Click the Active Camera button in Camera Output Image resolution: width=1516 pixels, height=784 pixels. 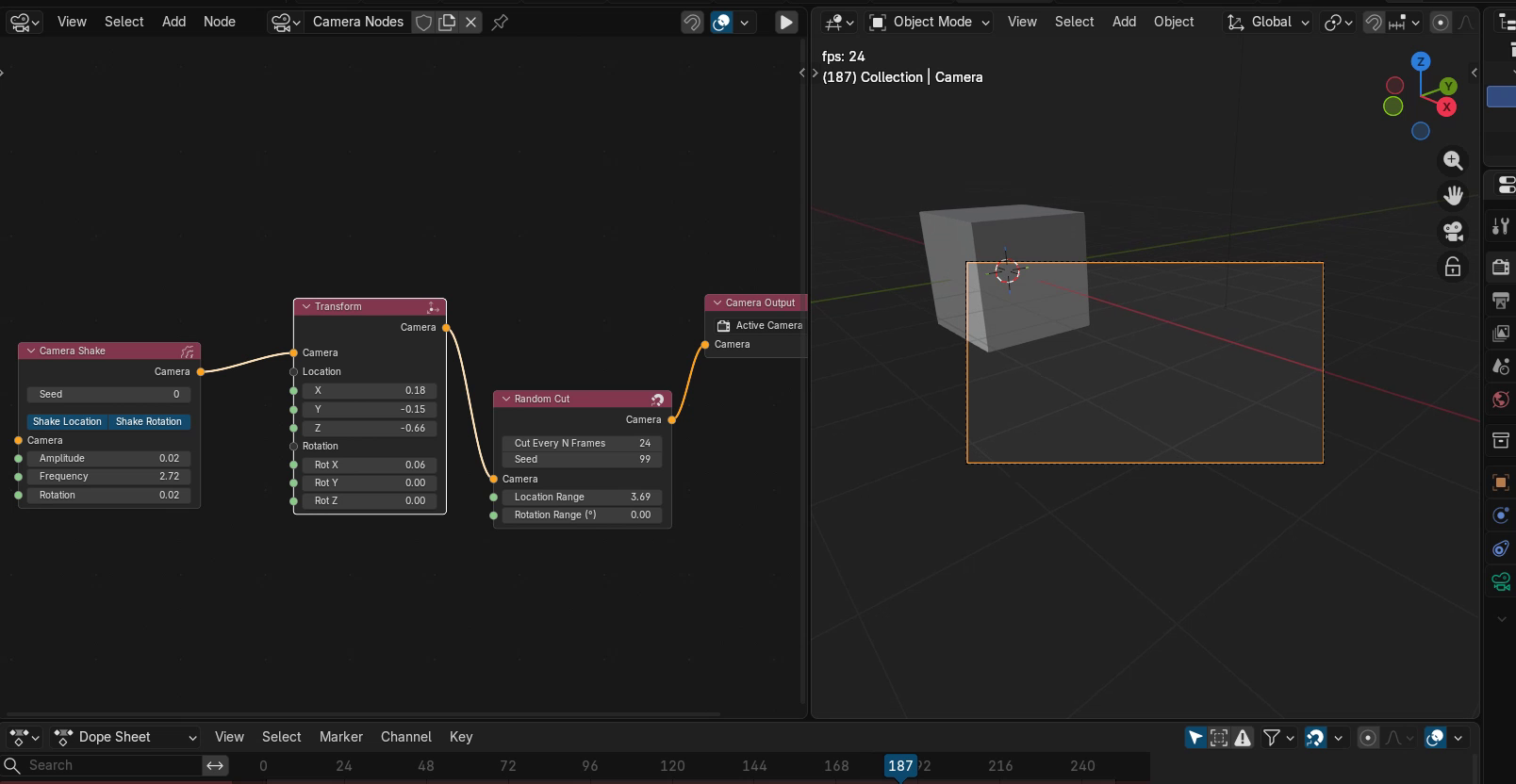[760, 325]
